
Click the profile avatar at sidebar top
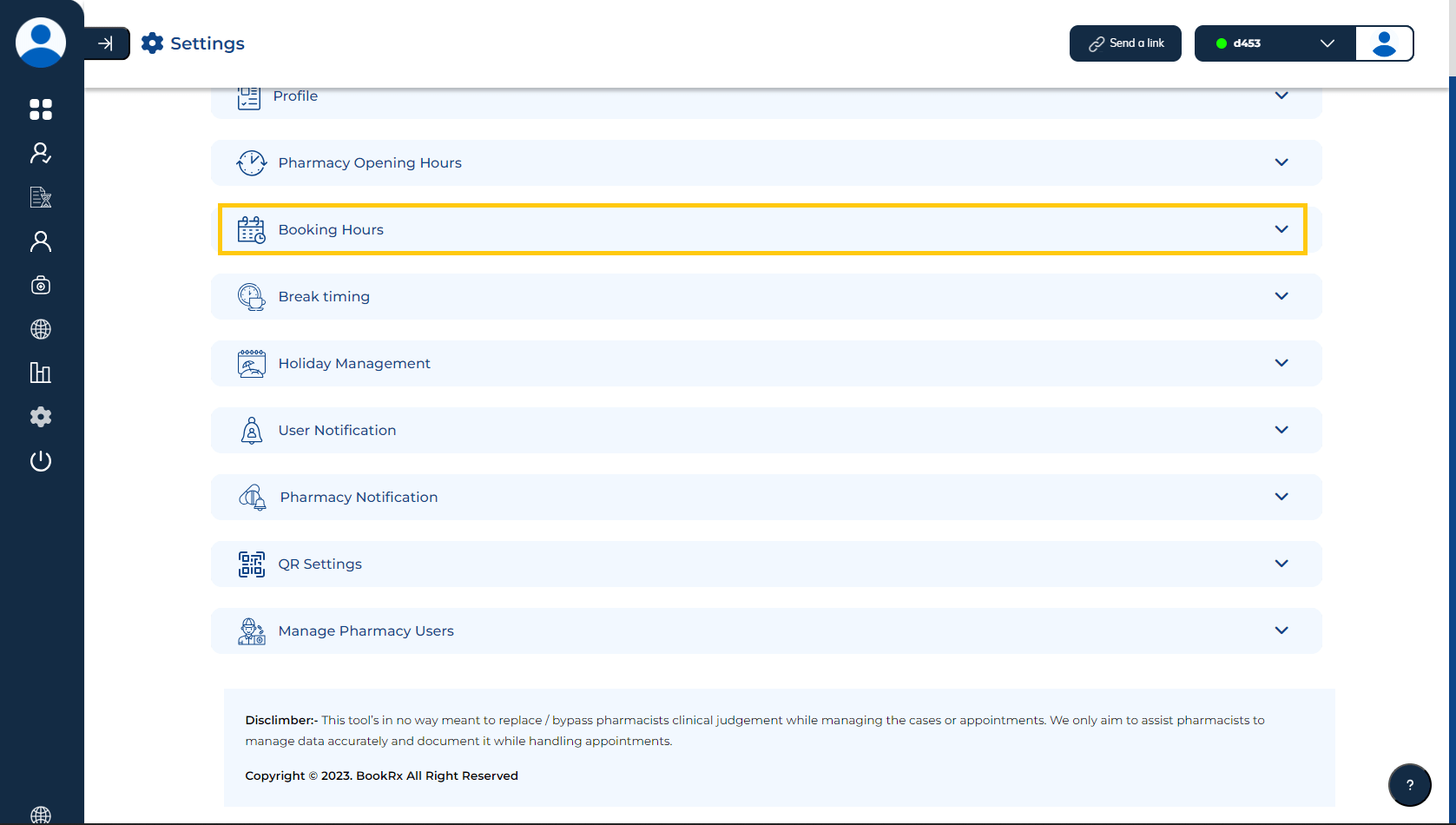tap(41, 42)
